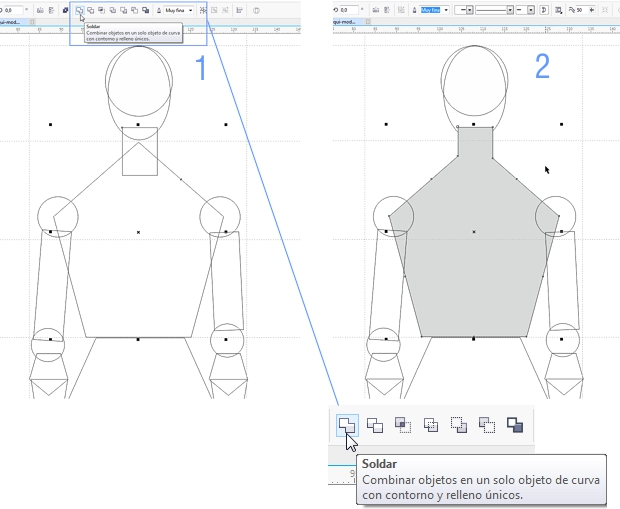Screen dimensions: 620x509
Task: Toggle the close curve button in panel 2
Action: 544,10
